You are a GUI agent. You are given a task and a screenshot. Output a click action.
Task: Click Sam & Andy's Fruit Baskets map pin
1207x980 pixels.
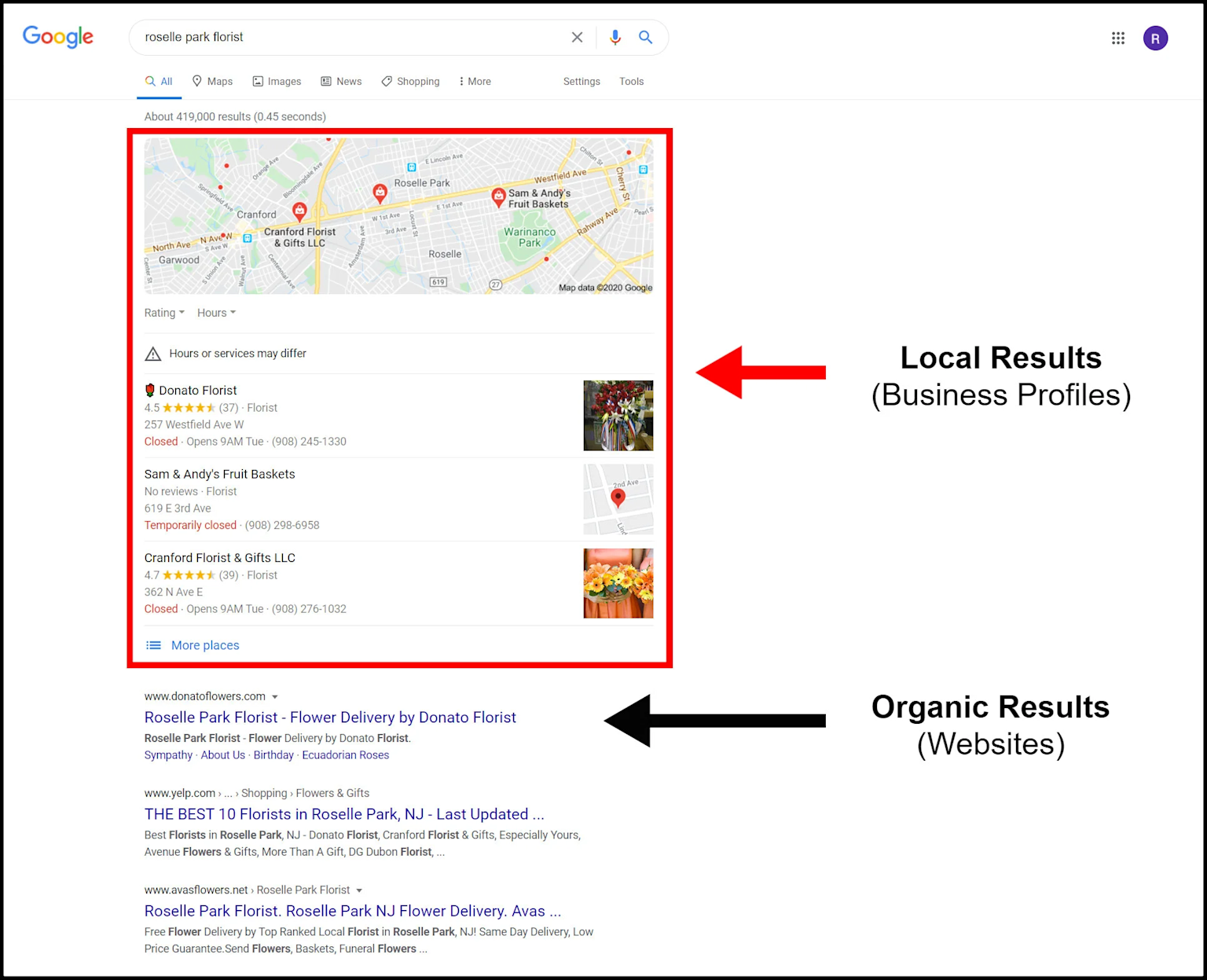point(498,196)
